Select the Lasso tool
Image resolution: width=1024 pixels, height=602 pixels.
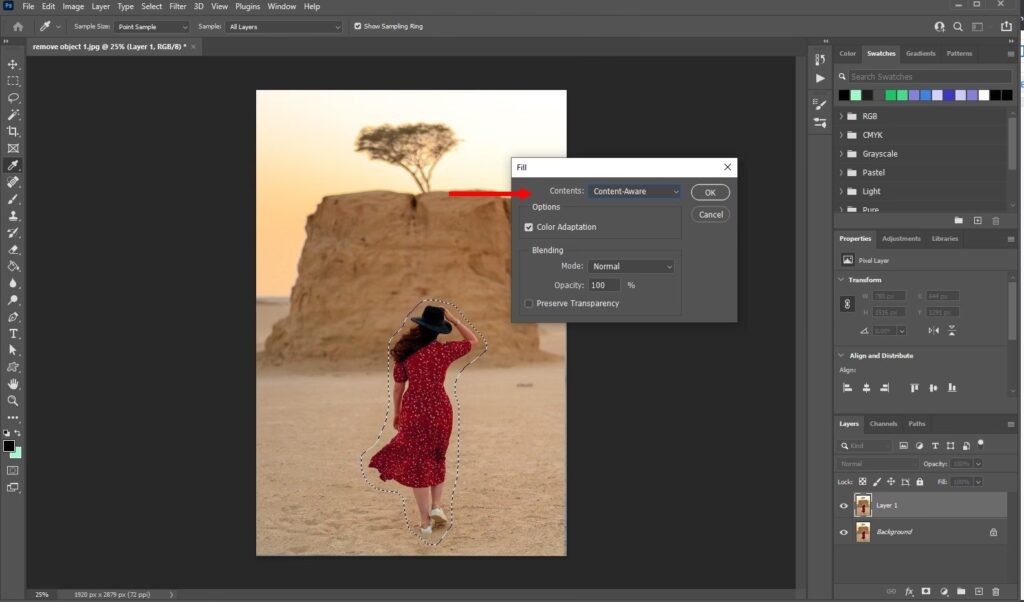point(13,98)
